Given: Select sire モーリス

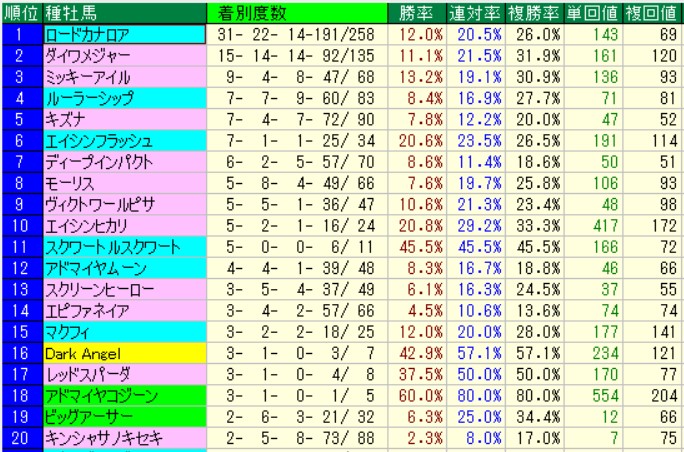Looking at the screenshot, I should pyautogui.click(x=125, y=183).
